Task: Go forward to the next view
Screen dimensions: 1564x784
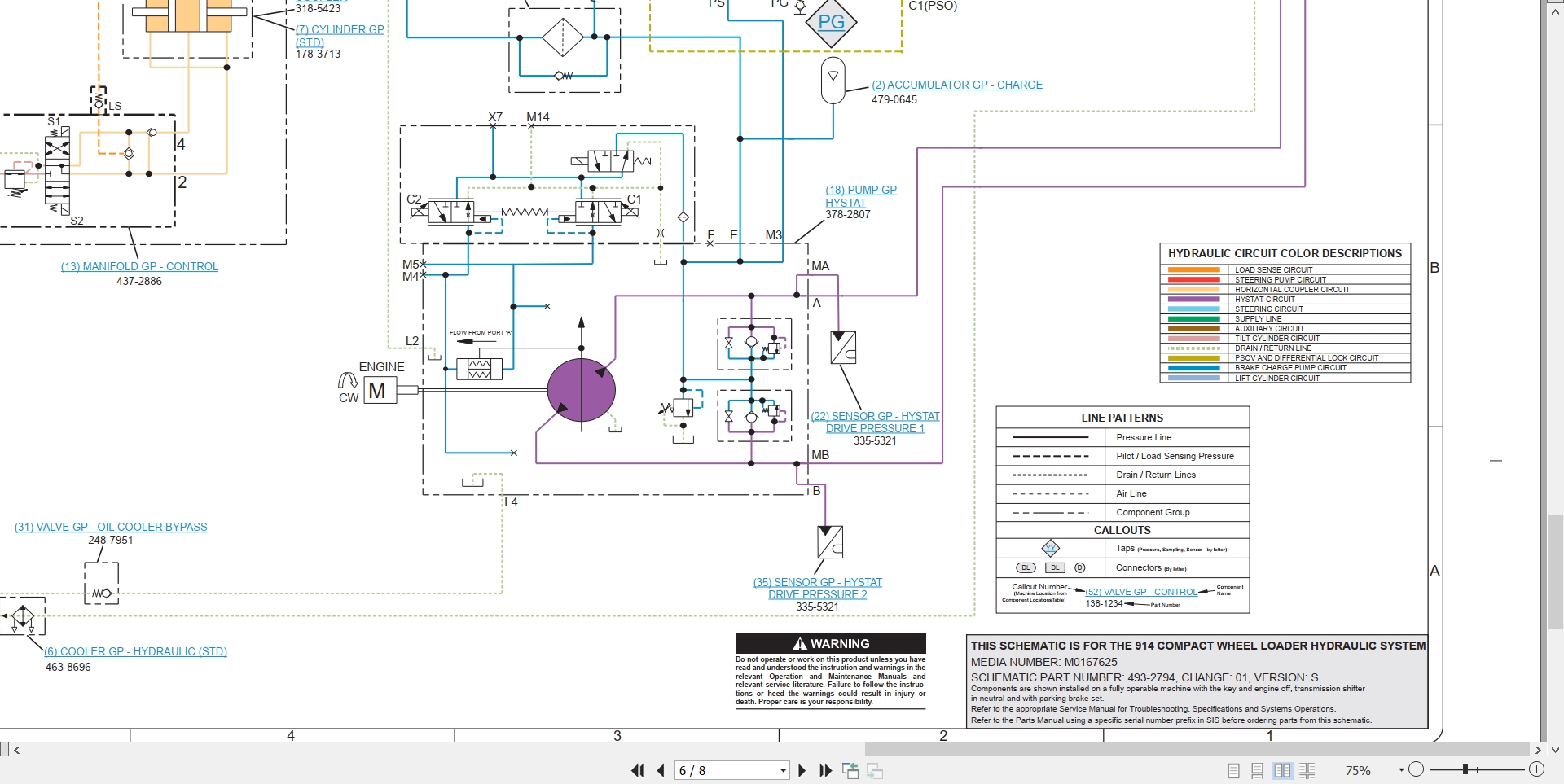Action: point(876,770)
